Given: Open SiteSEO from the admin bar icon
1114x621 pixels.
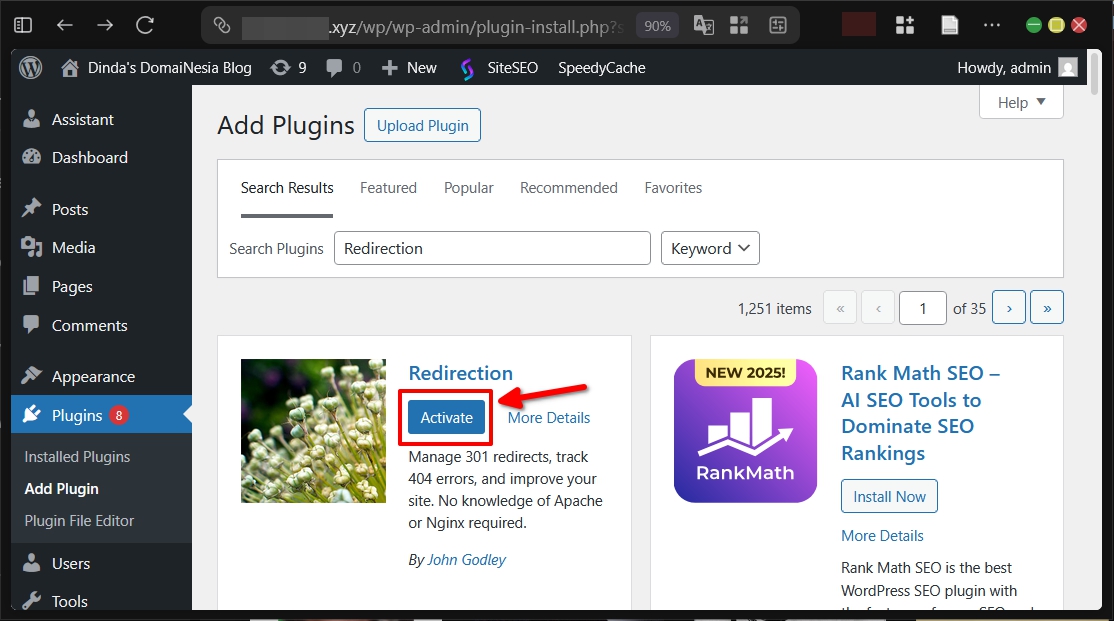Looking at the screenshot, I should [x=466, y=68].
